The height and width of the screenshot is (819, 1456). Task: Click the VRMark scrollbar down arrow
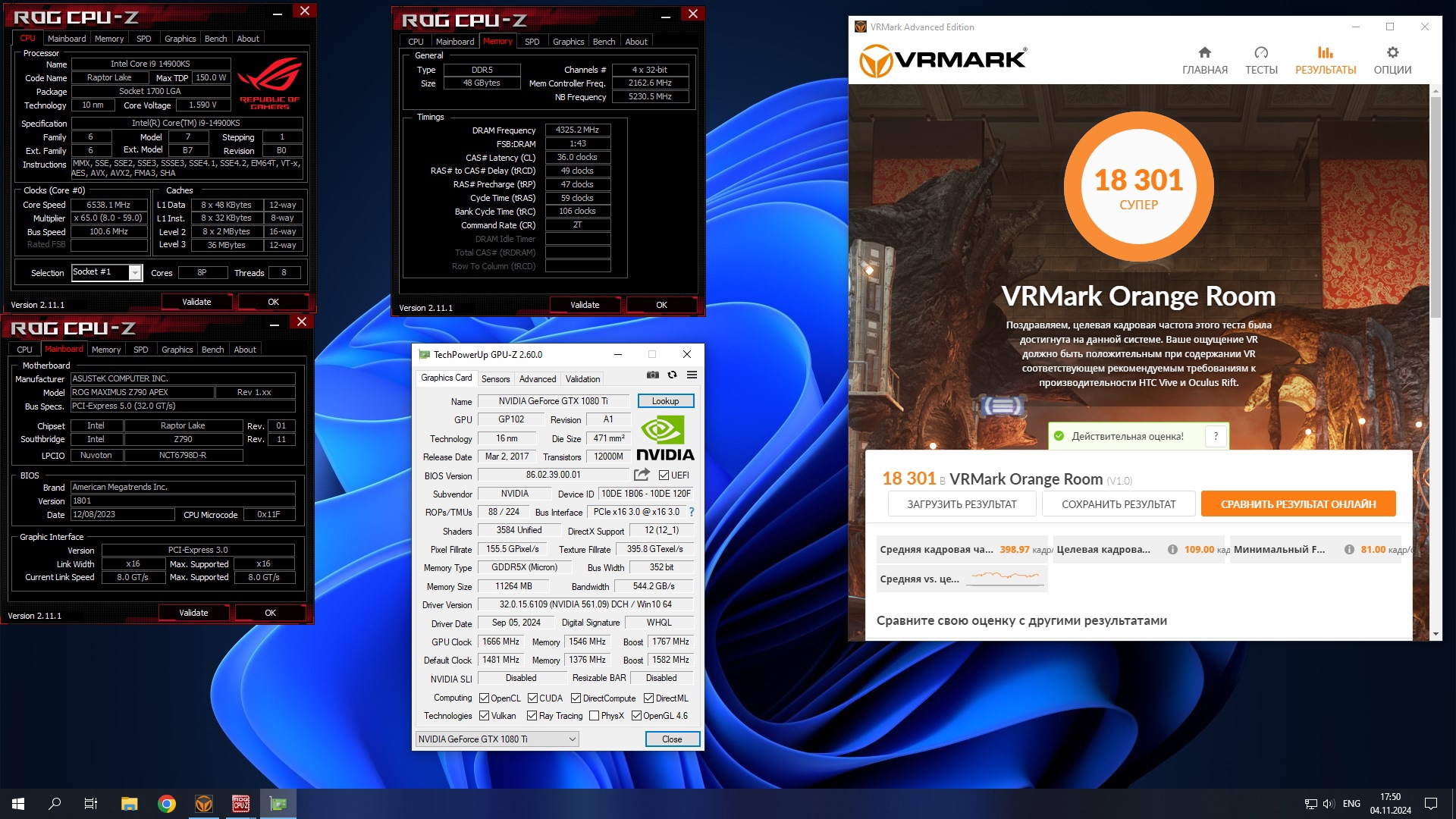click(1435, 634)
